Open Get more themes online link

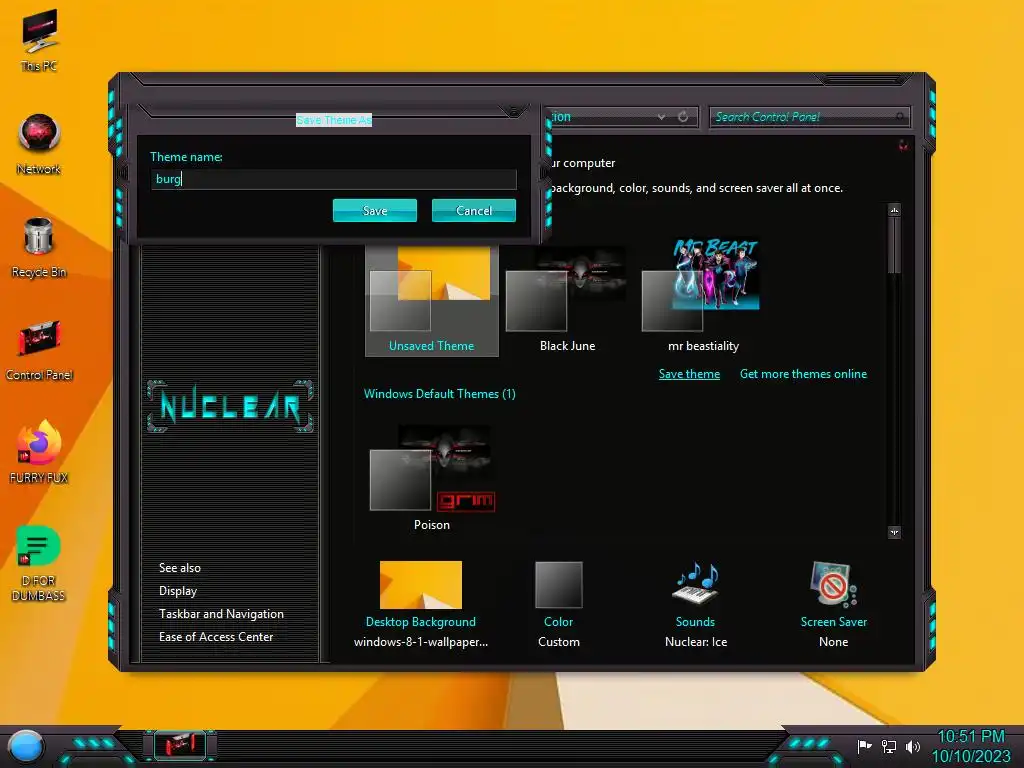tap(803, 374)
